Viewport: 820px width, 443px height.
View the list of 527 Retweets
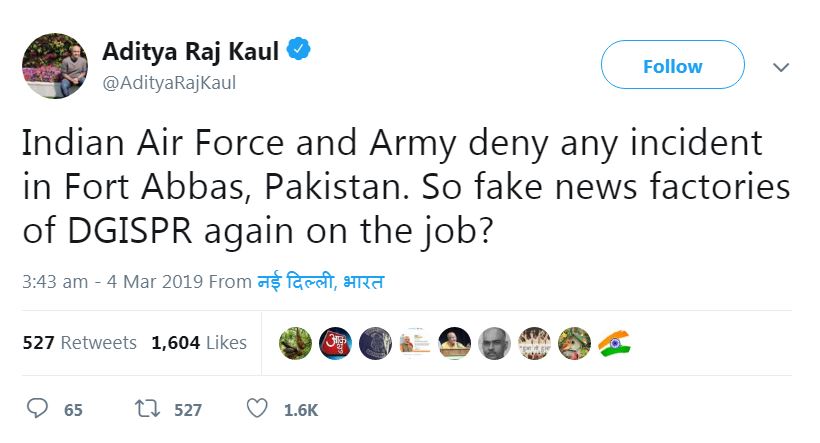pos(79,343)
